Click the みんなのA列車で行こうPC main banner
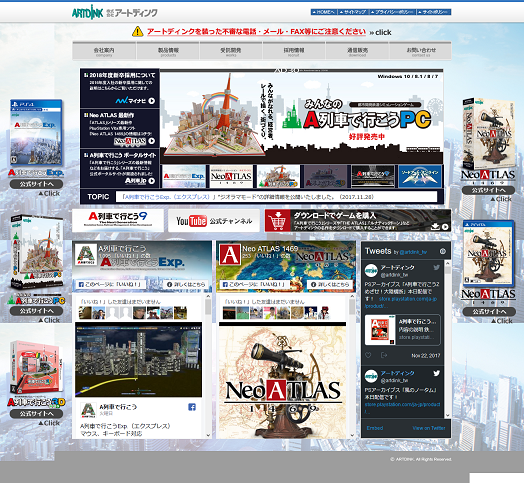Image resolution: width=524 pixels, height=483 pixels. (301, 117)
